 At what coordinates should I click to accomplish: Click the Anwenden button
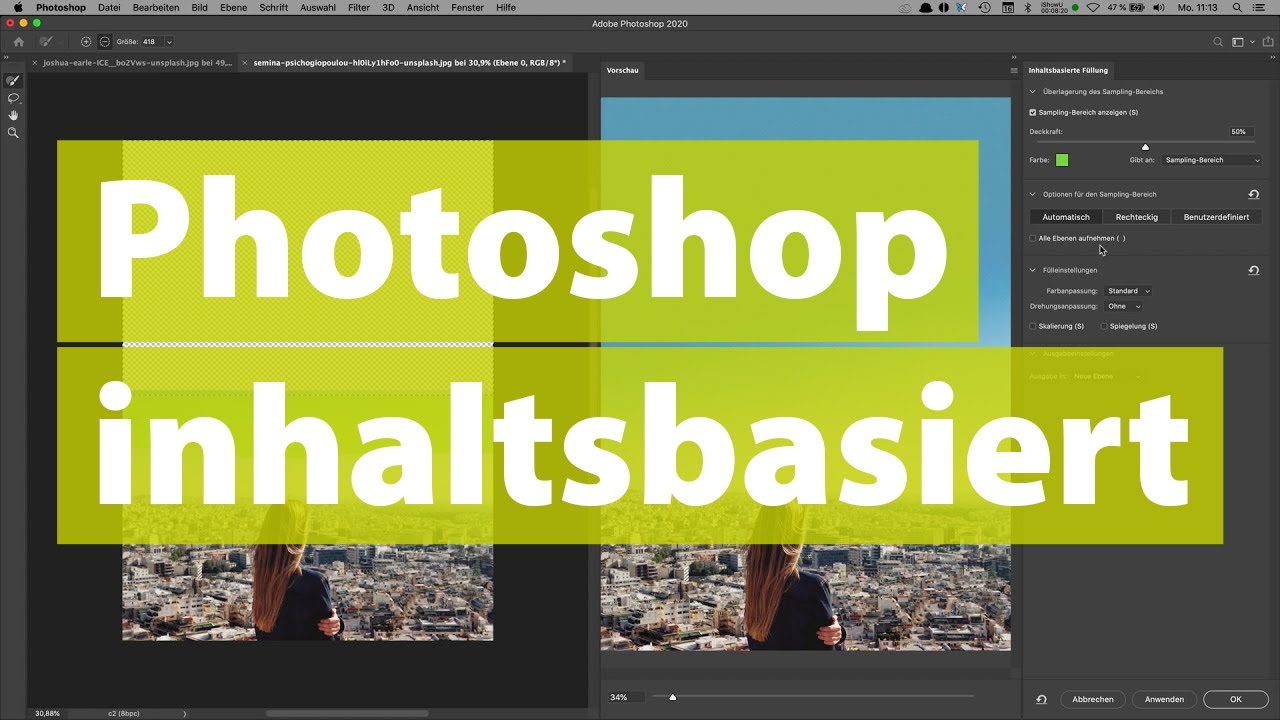pos(1164,699)
